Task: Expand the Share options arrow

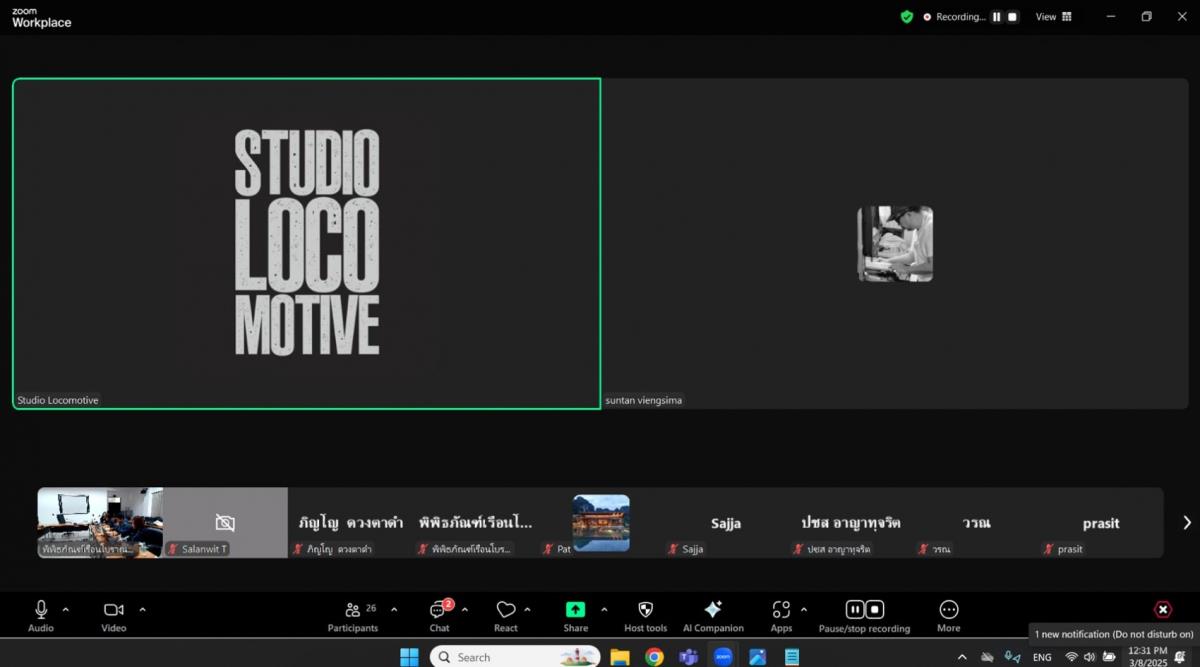Action: [604, 609]
